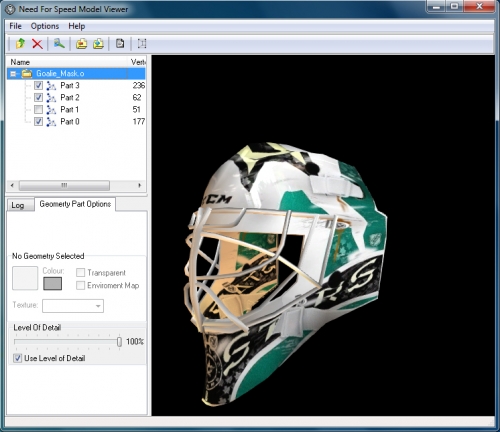This screenshot has width=500, height=432.
Task: Click the texture viewer magnifier toolbar icon
Action: point(59,43)
